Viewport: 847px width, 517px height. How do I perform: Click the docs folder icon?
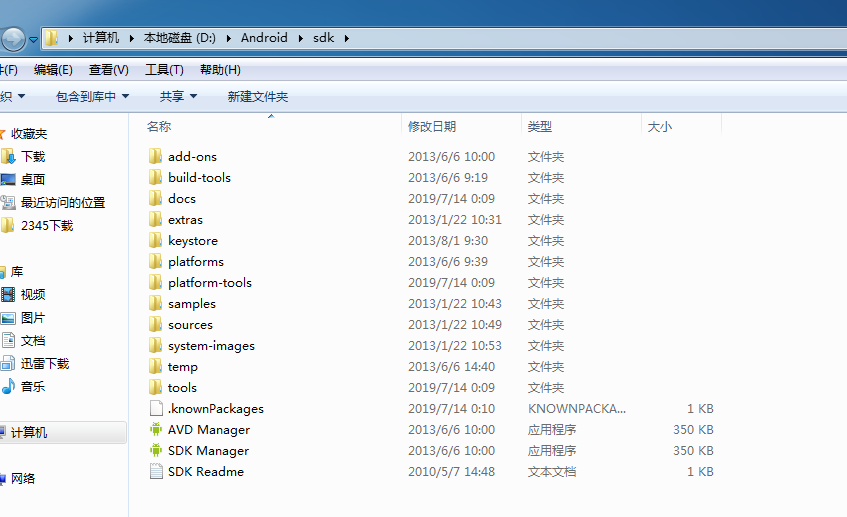tap(156, 199)
